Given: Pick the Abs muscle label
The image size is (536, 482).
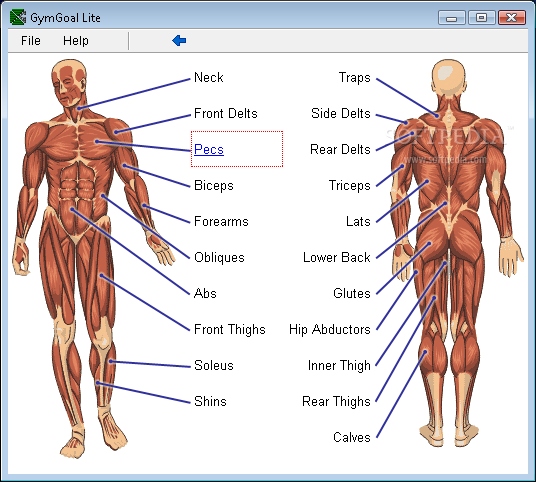Looking at the screenshot, I should 205,293.
